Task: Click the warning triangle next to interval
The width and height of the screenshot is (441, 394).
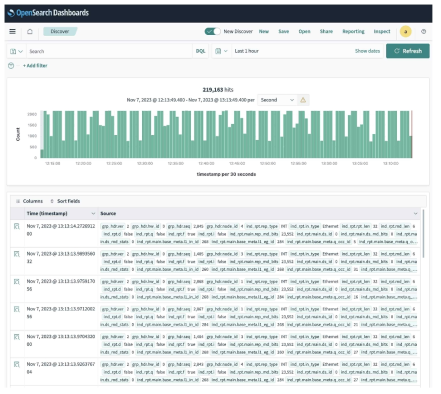Action: click(303, 100)
